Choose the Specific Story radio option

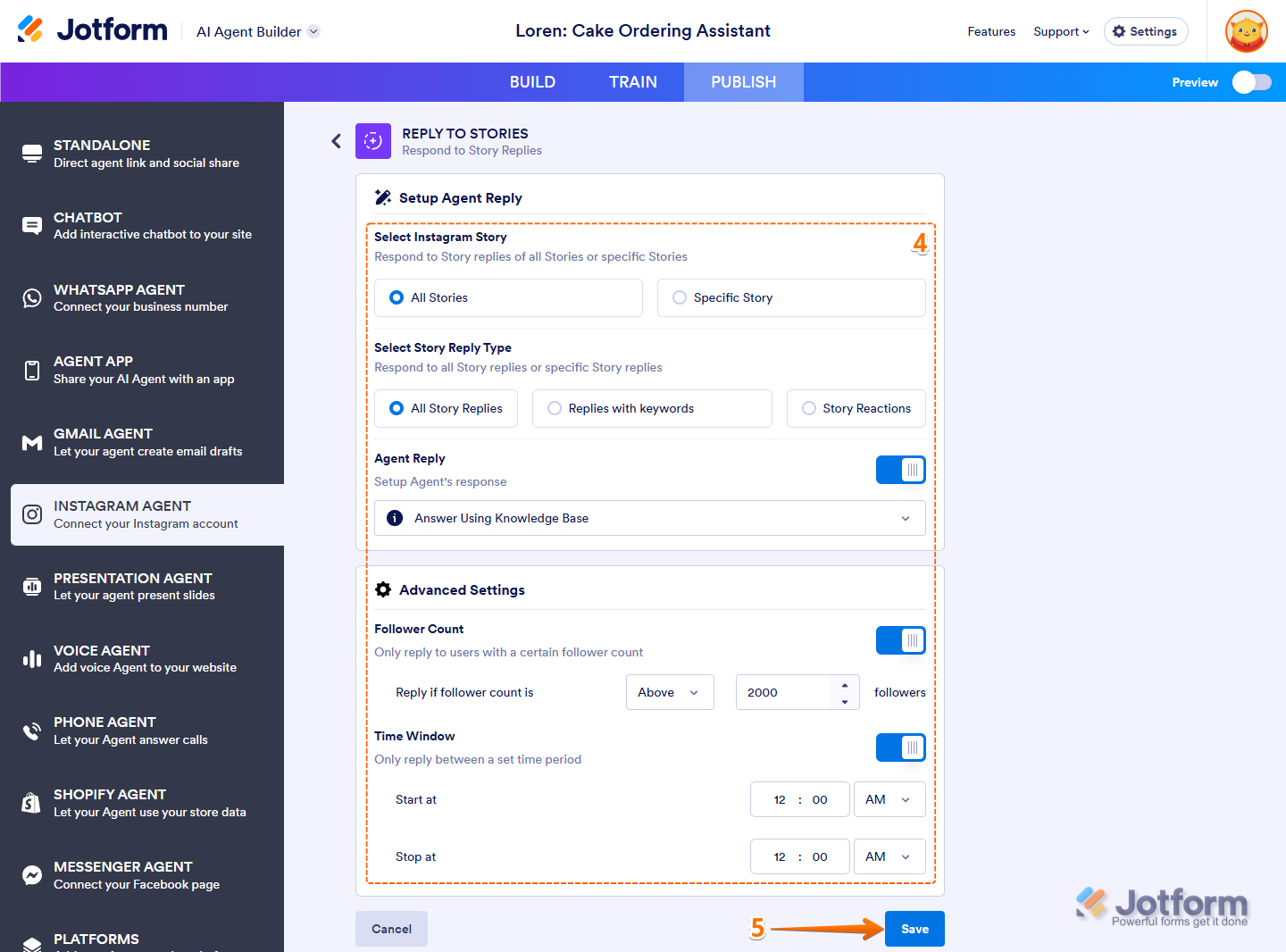click(791, 297)
